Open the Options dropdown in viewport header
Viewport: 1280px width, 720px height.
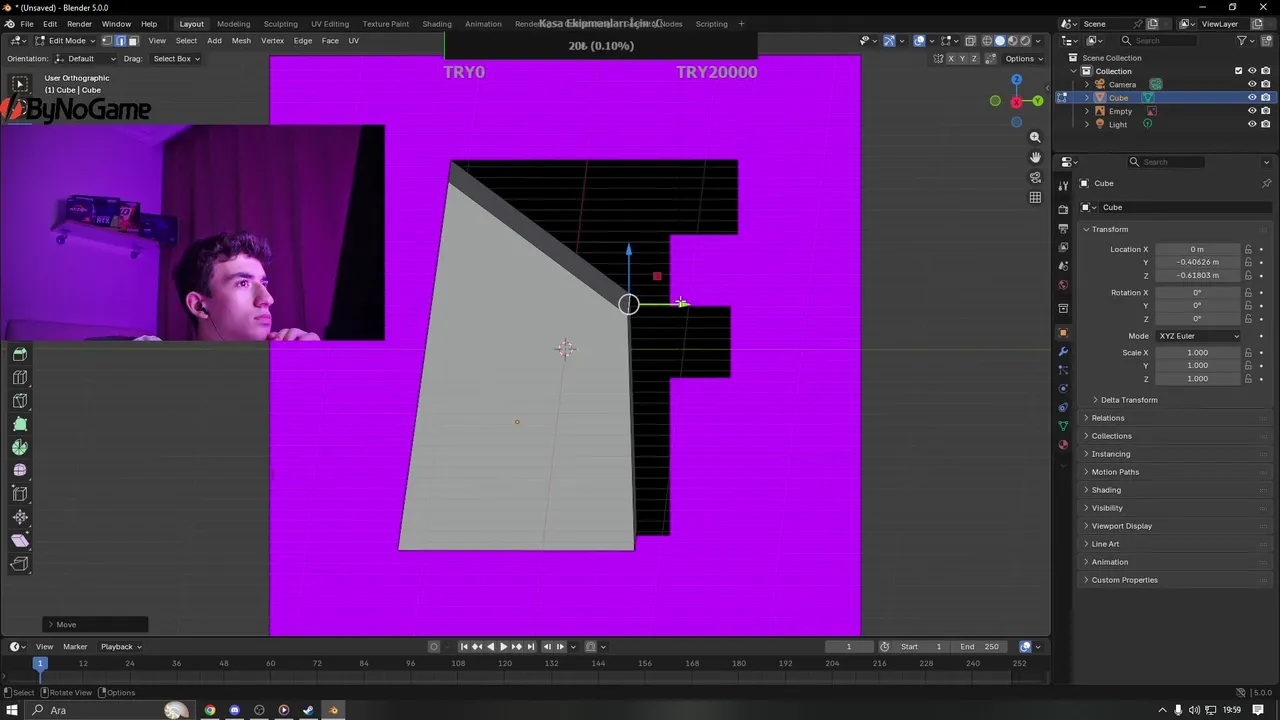click(1024, 58)
